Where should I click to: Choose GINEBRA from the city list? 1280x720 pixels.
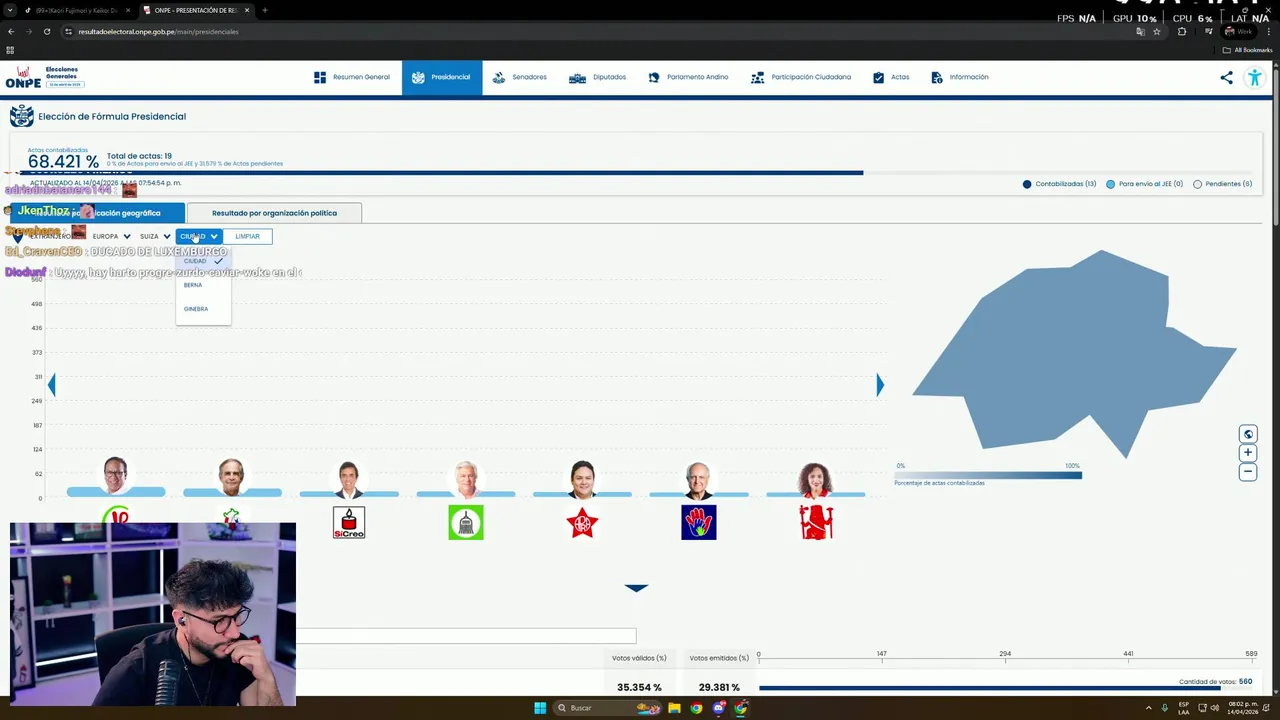point(196,309)
